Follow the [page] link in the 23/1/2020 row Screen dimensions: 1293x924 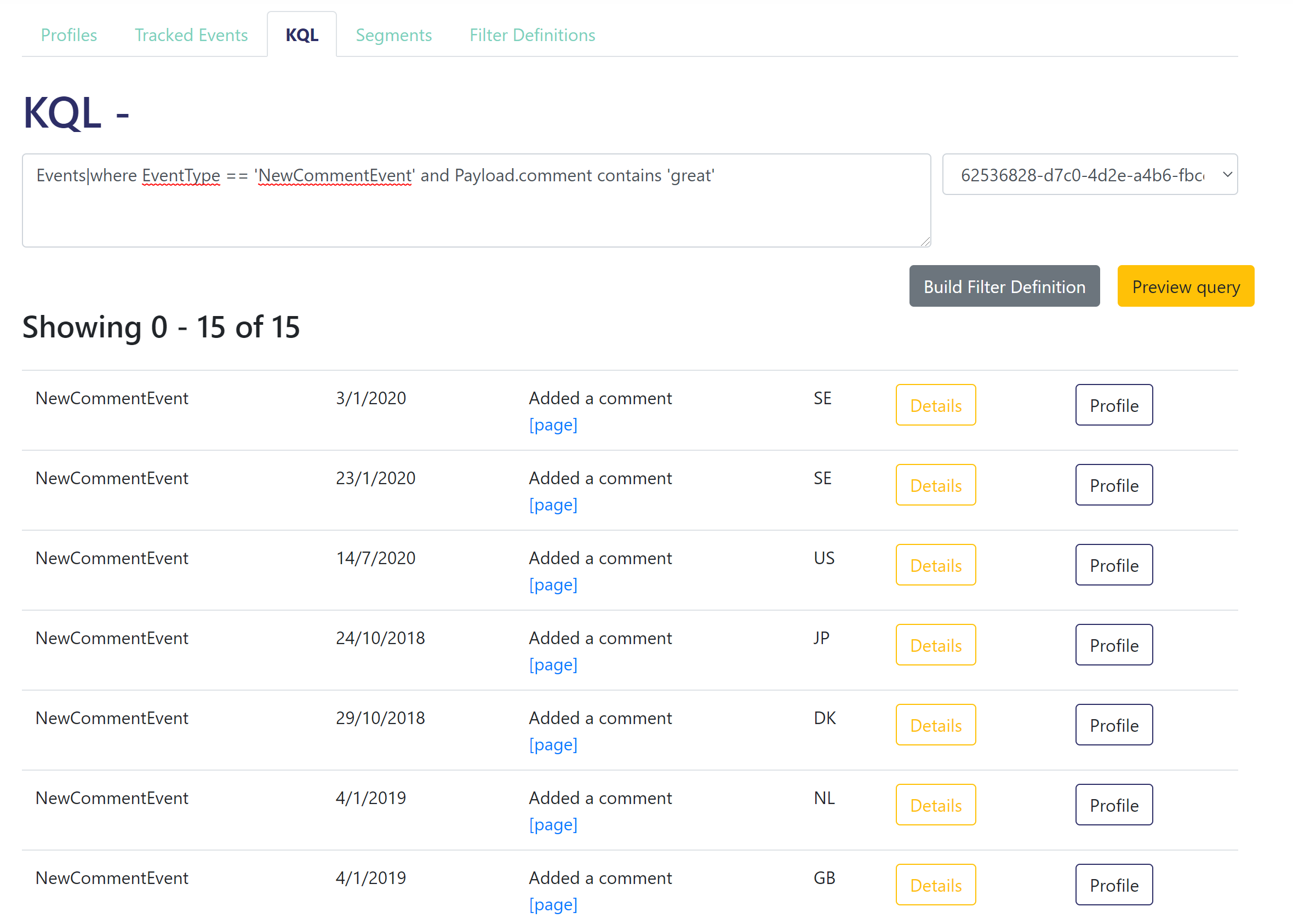tap(553, 505)
